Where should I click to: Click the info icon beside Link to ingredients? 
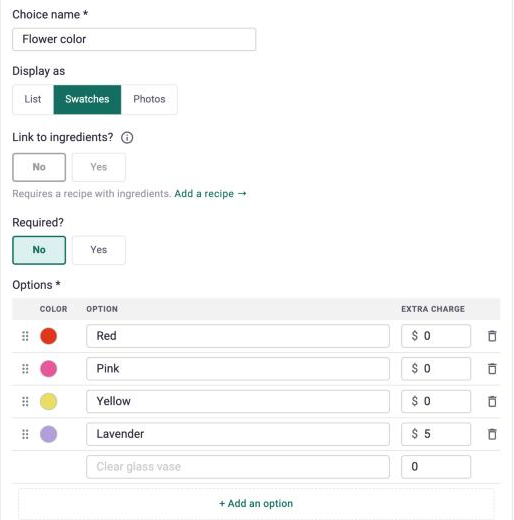(127, 137)
